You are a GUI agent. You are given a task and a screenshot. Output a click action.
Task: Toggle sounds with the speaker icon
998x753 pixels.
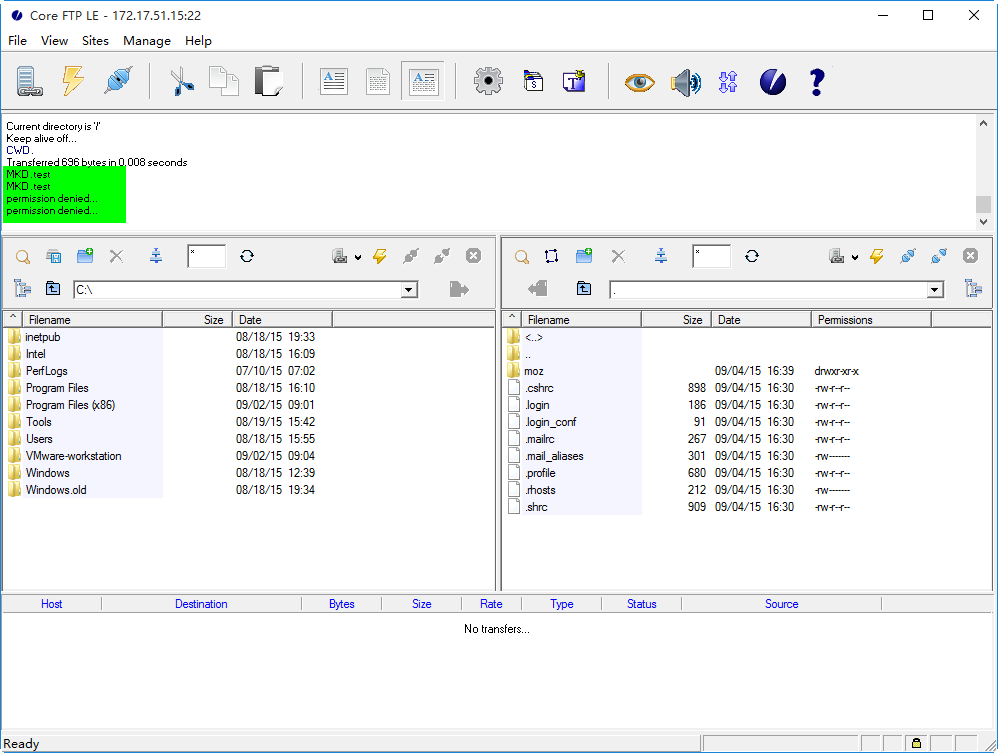click(685, 81)
